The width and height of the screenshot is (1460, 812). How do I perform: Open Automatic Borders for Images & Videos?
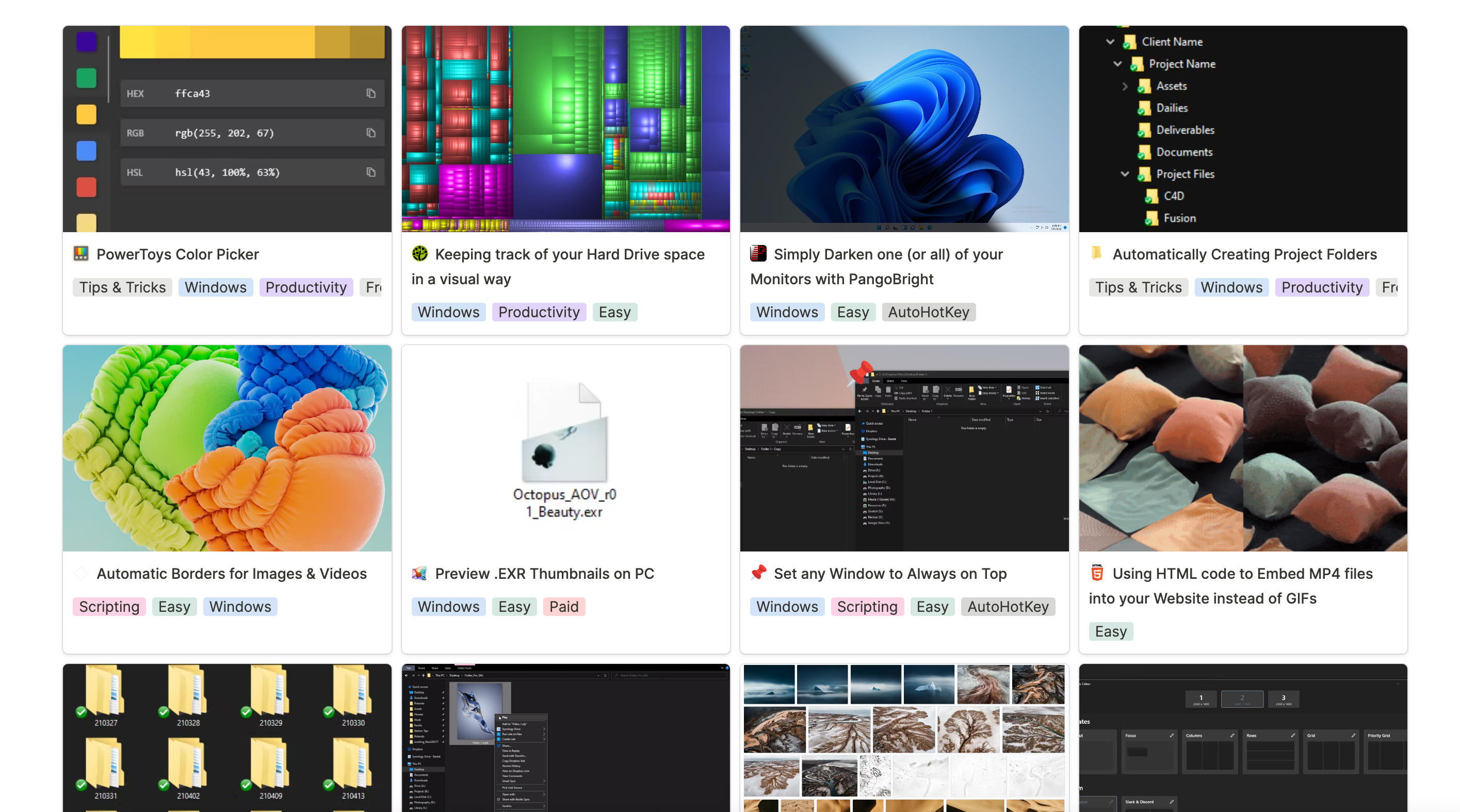232,574
